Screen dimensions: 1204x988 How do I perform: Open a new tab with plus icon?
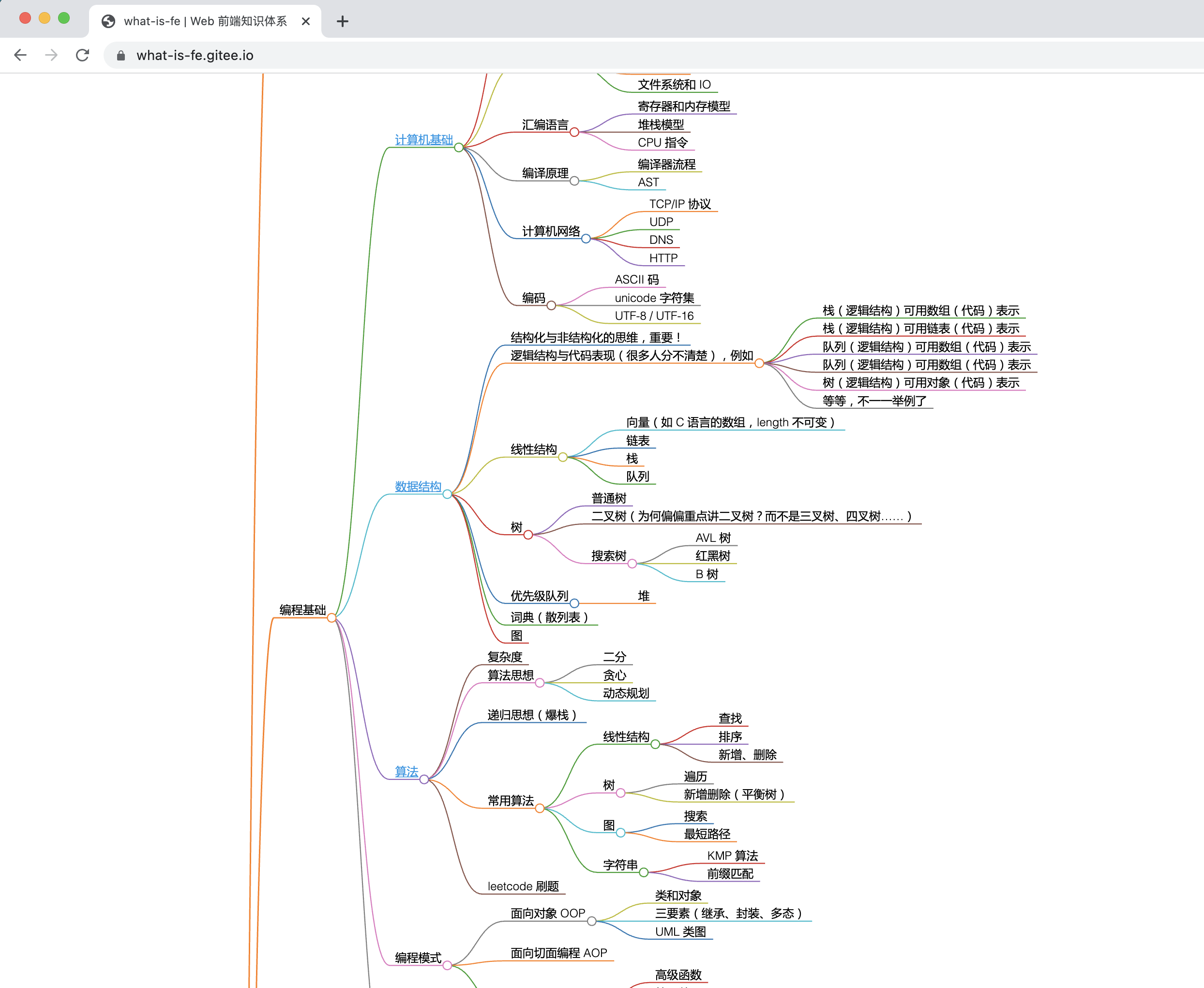[342, 22]
